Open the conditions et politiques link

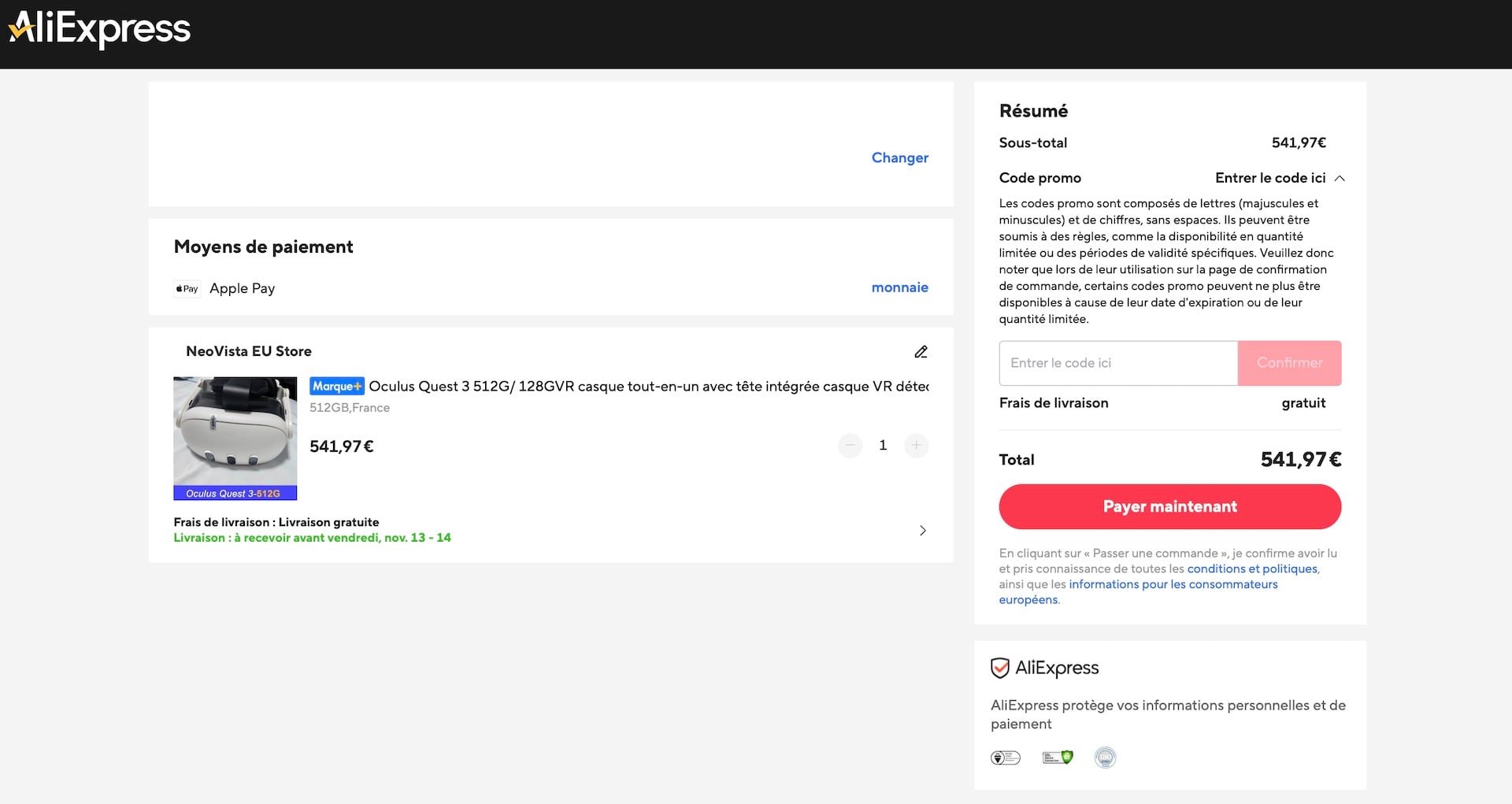1252,569
